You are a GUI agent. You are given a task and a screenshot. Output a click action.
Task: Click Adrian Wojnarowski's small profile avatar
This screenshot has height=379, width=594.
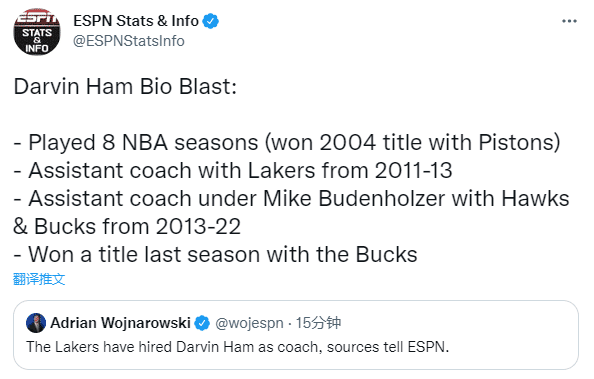[x=36, y=323]
